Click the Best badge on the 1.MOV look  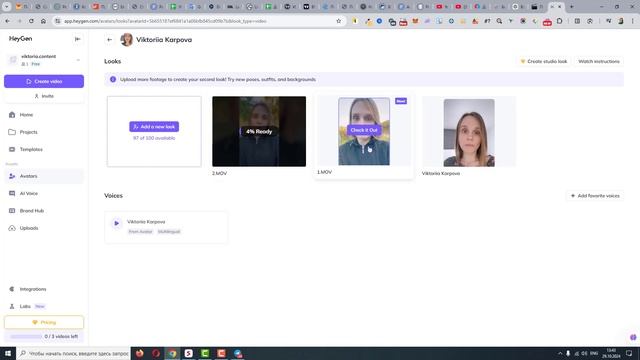401,101
